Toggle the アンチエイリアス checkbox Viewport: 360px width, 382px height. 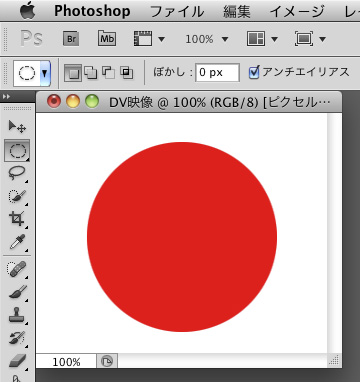click(254, 72)
